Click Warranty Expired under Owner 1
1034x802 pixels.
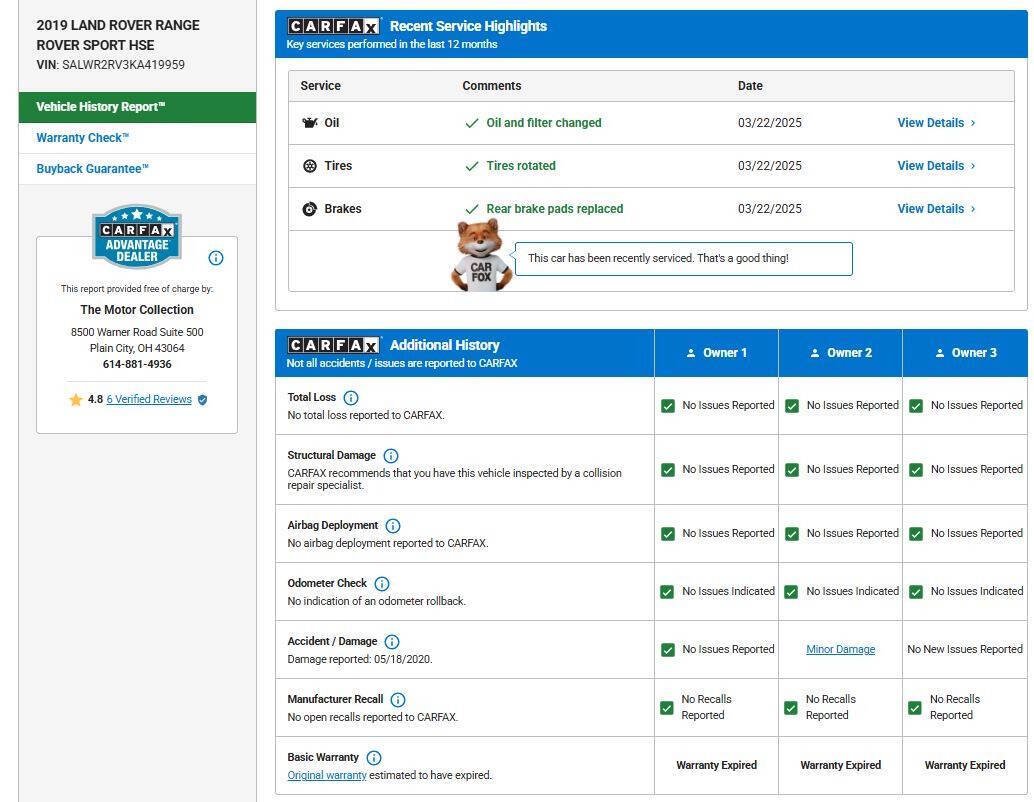(x=716, y=765)
